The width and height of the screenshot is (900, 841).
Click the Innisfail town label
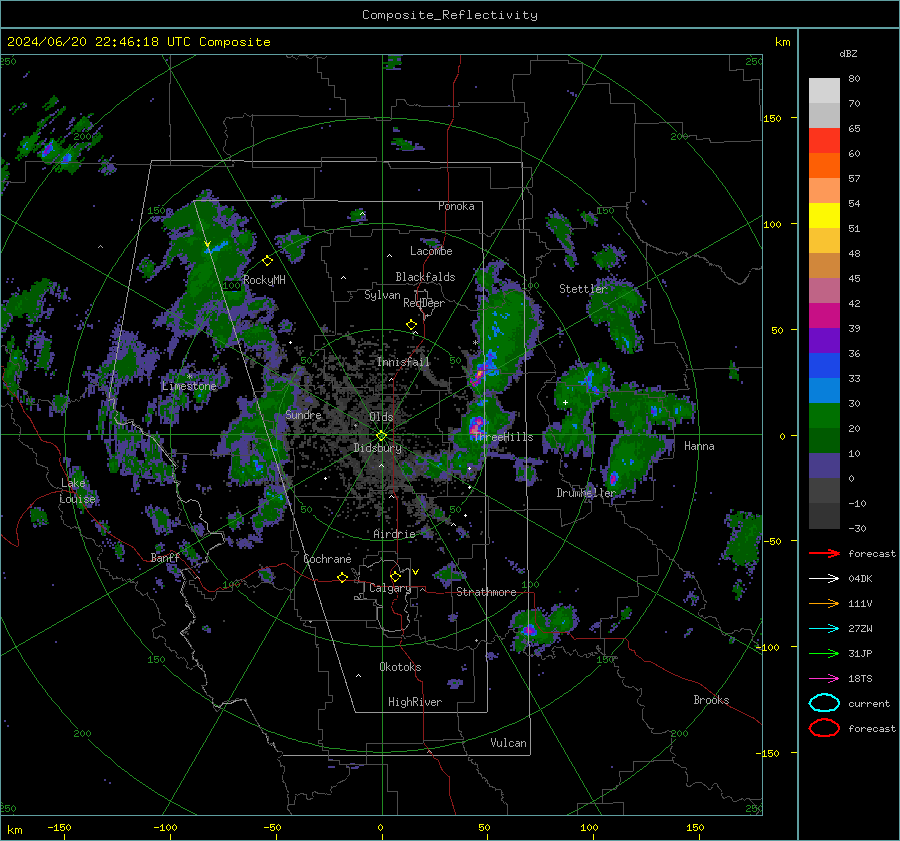(403, 362)
